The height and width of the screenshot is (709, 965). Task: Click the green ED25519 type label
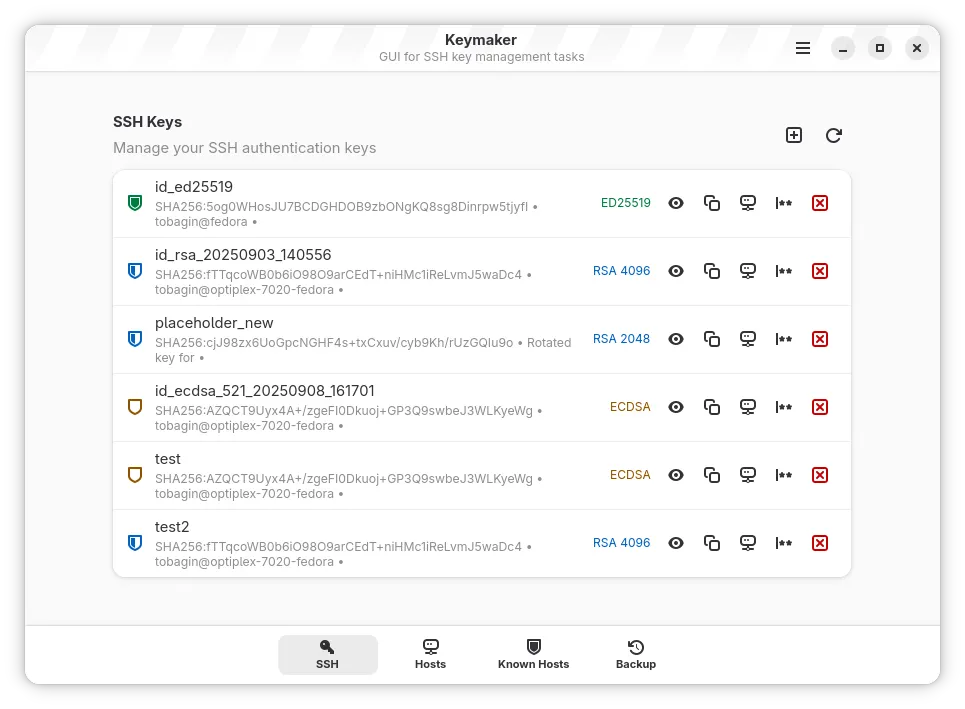tap(625, 203)
